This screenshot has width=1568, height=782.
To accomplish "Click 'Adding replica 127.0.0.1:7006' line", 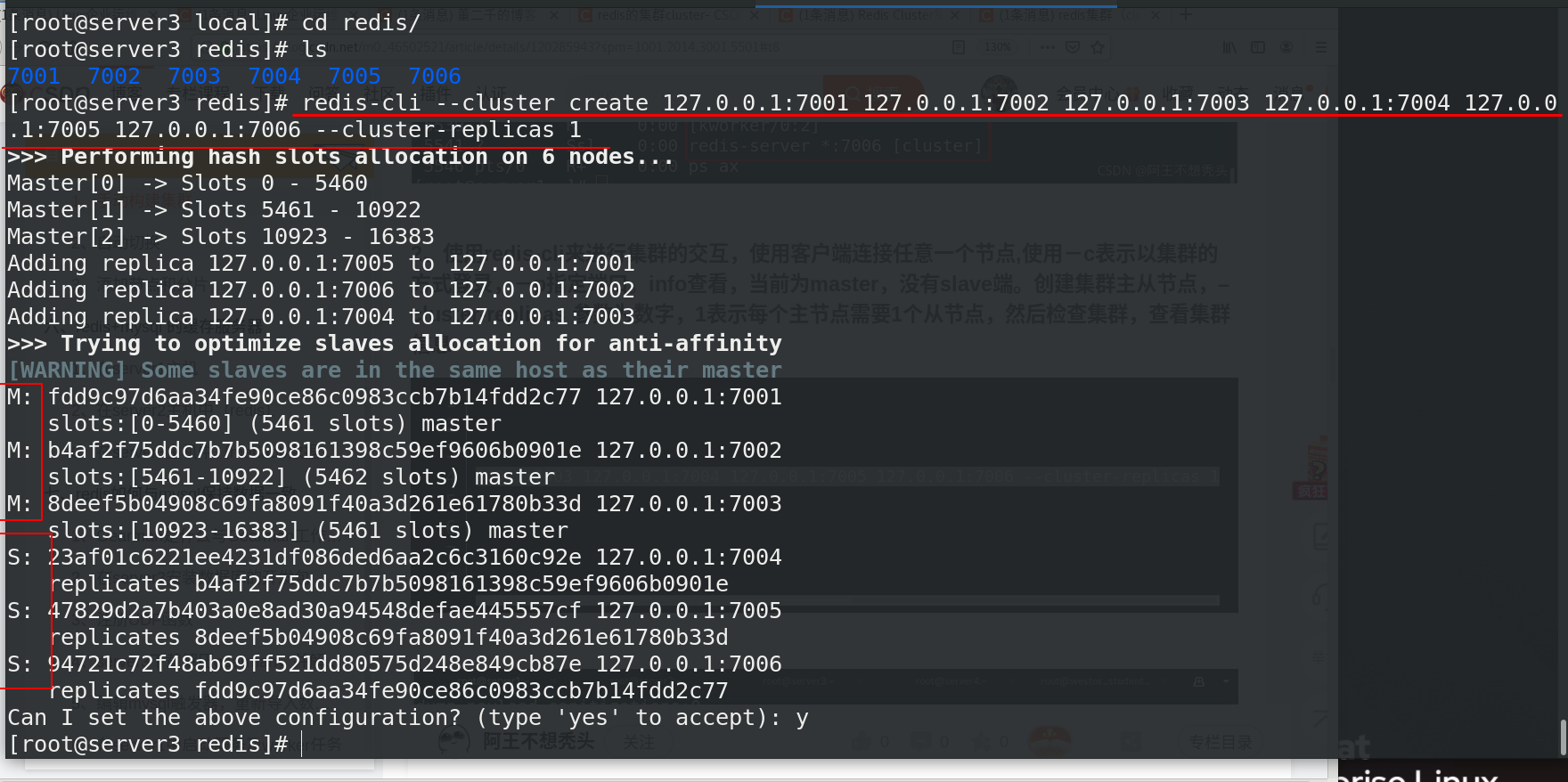I will [321, 290].
